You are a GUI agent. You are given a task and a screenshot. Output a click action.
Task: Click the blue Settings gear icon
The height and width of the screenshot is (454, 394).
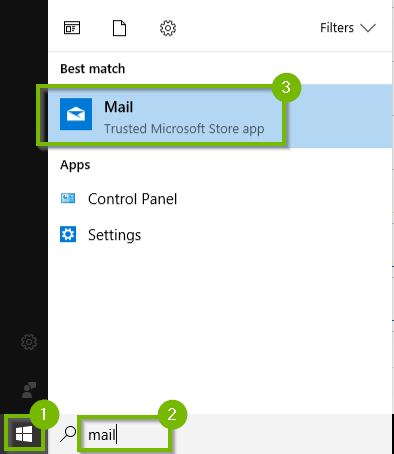click(68, 234)
